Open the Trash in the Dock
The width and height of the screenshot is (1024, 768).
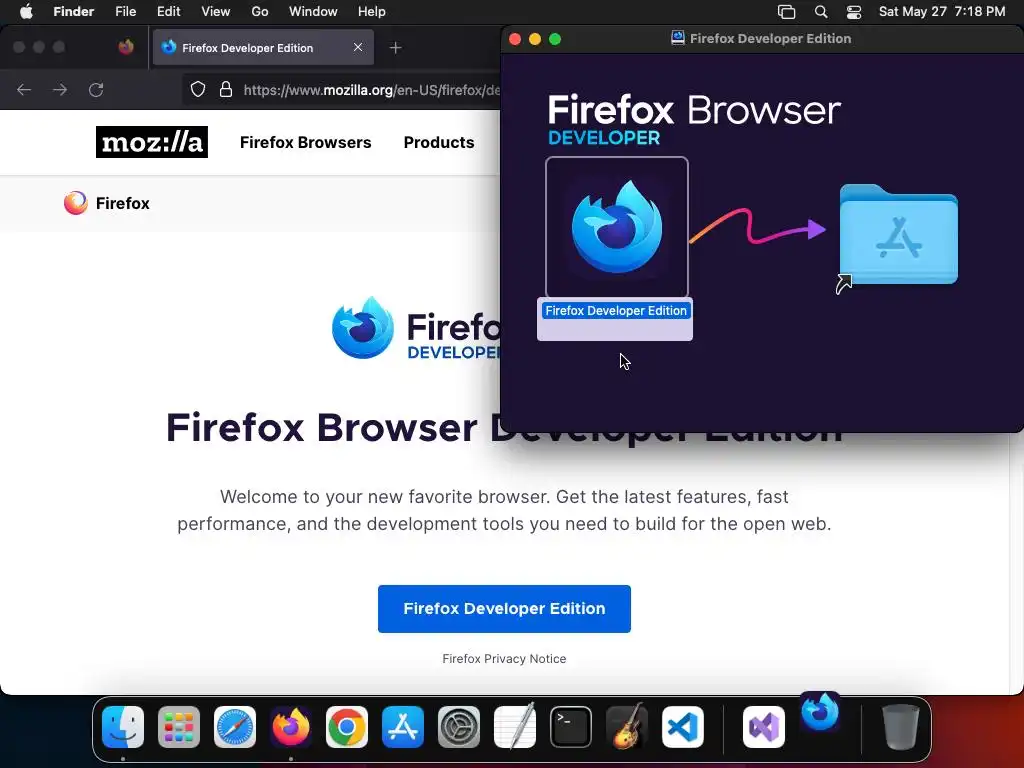901,727
